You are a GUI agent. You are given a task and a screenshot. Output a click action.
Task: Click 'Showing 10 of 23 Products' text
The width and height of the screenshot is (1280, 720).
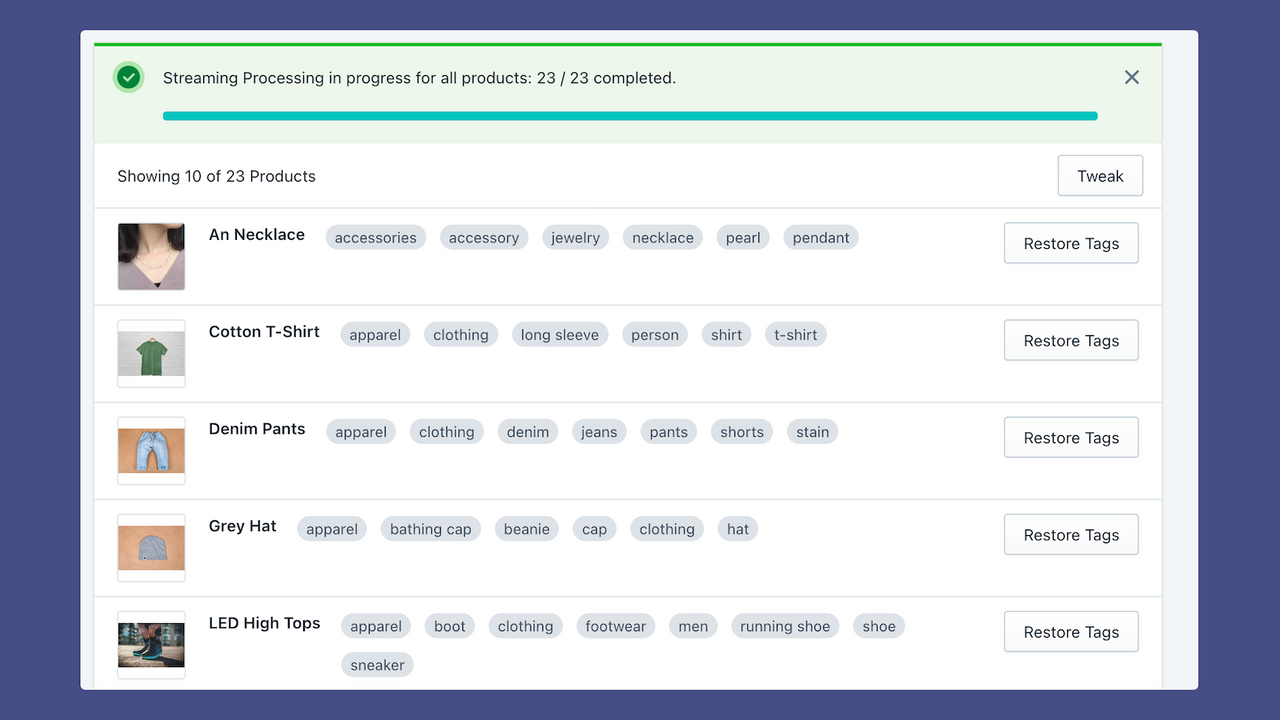click(216, 176)
